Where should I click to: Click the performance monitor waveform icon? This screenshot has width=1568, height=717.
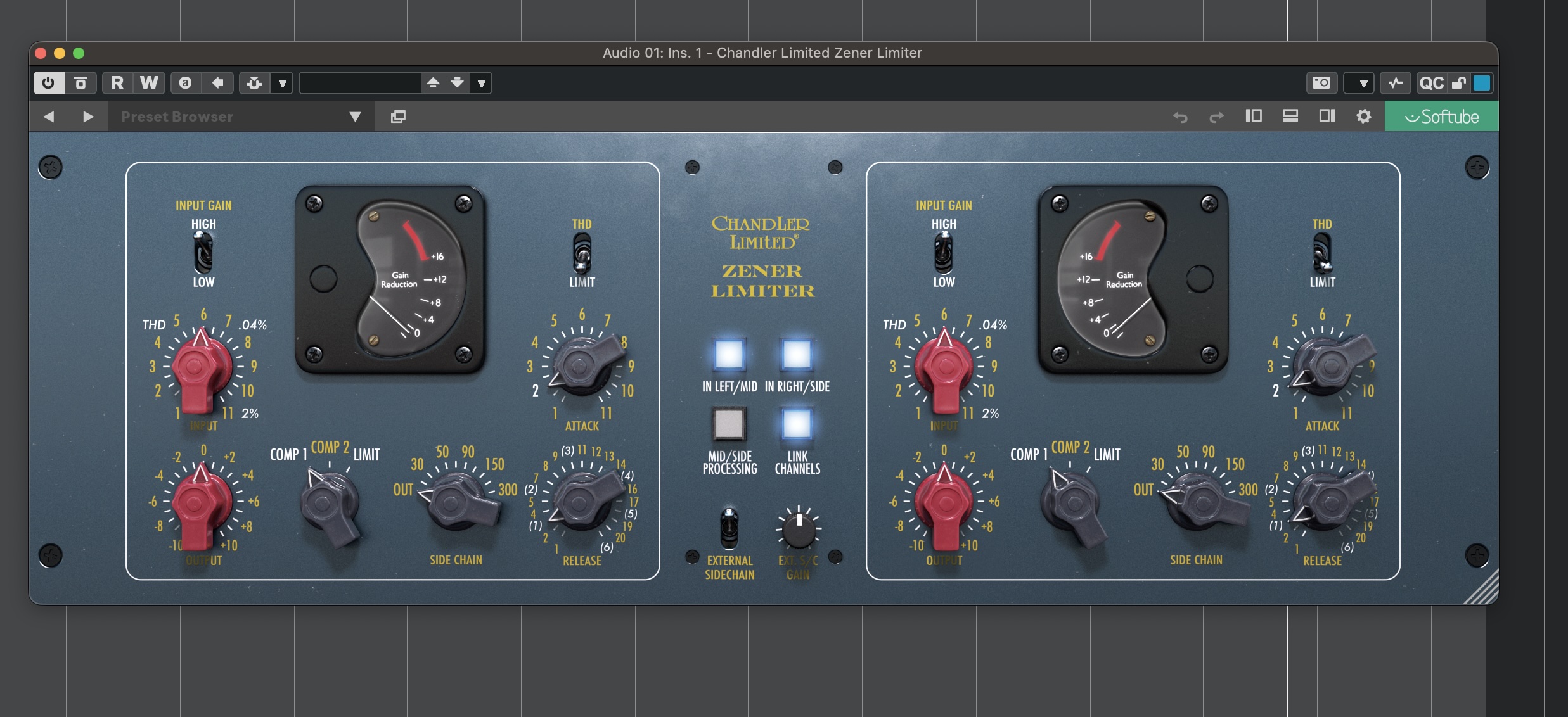[1396, 82]
